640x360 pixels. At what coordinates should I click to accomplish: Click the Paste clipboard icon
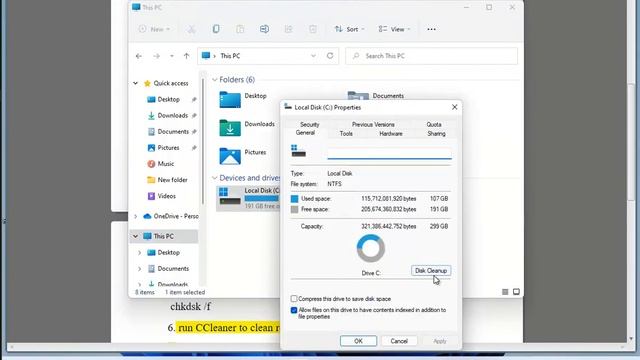coord(240,29)
